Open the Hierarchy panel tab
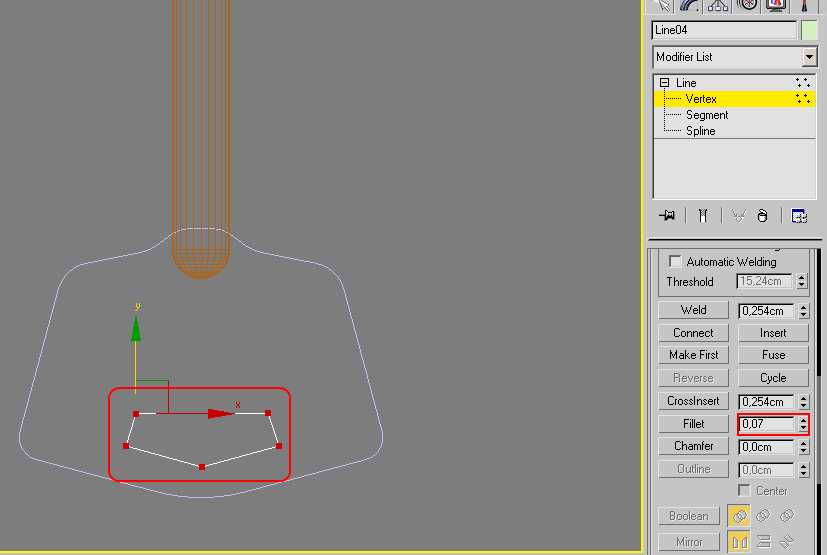 (718, 5)
